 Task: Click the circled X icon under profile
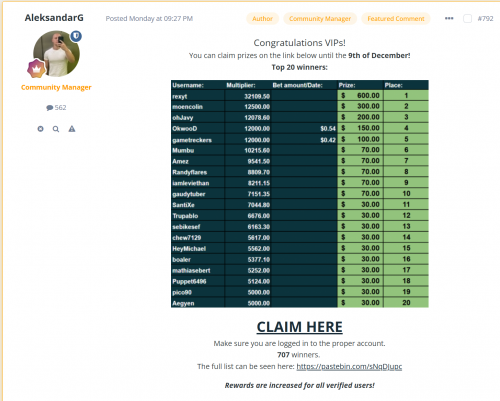(x=40, y=129)
